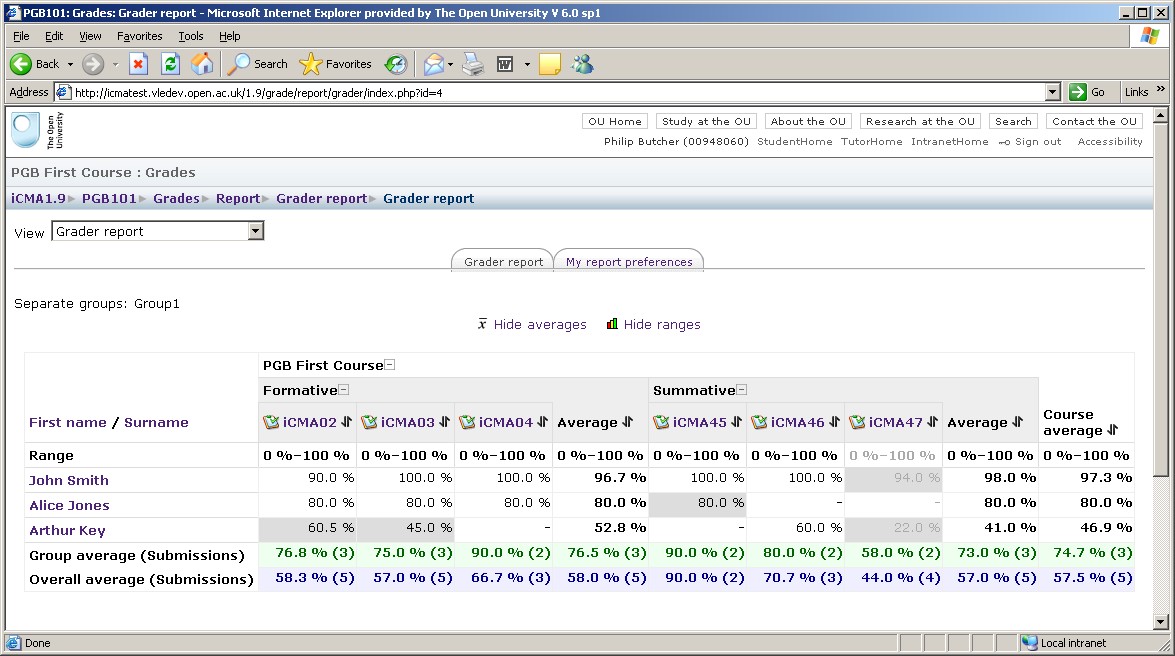The image size is (1175, 656).
Task: Open the File menu
Action: point(21,36)
